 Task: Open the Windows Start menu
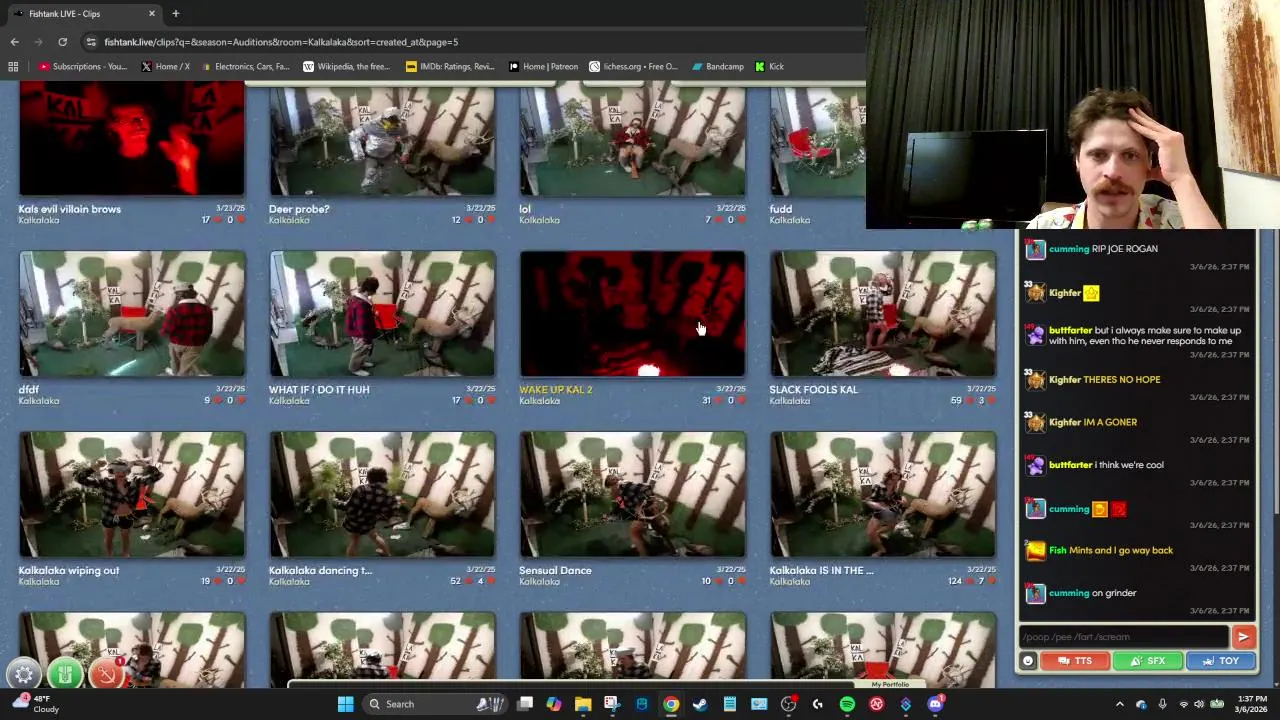point(345,704)
